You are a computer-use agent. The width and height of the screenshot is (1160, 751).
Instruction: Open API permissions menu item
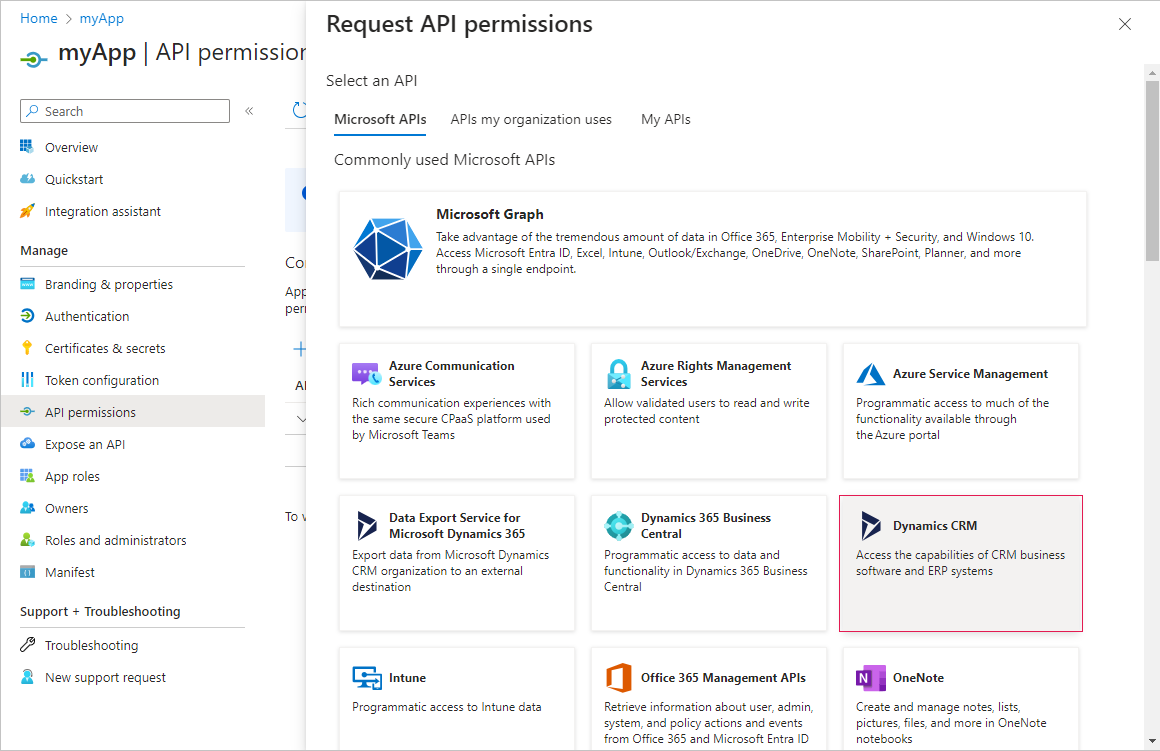tap(133, 411)
